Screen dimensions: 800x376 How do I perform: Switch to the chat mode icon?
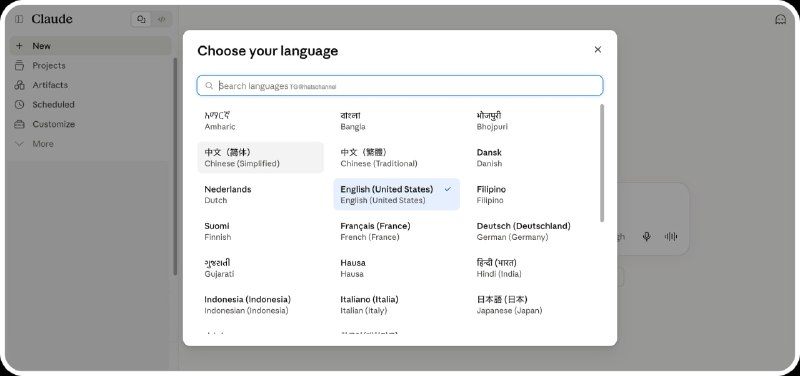click(142, 19)
